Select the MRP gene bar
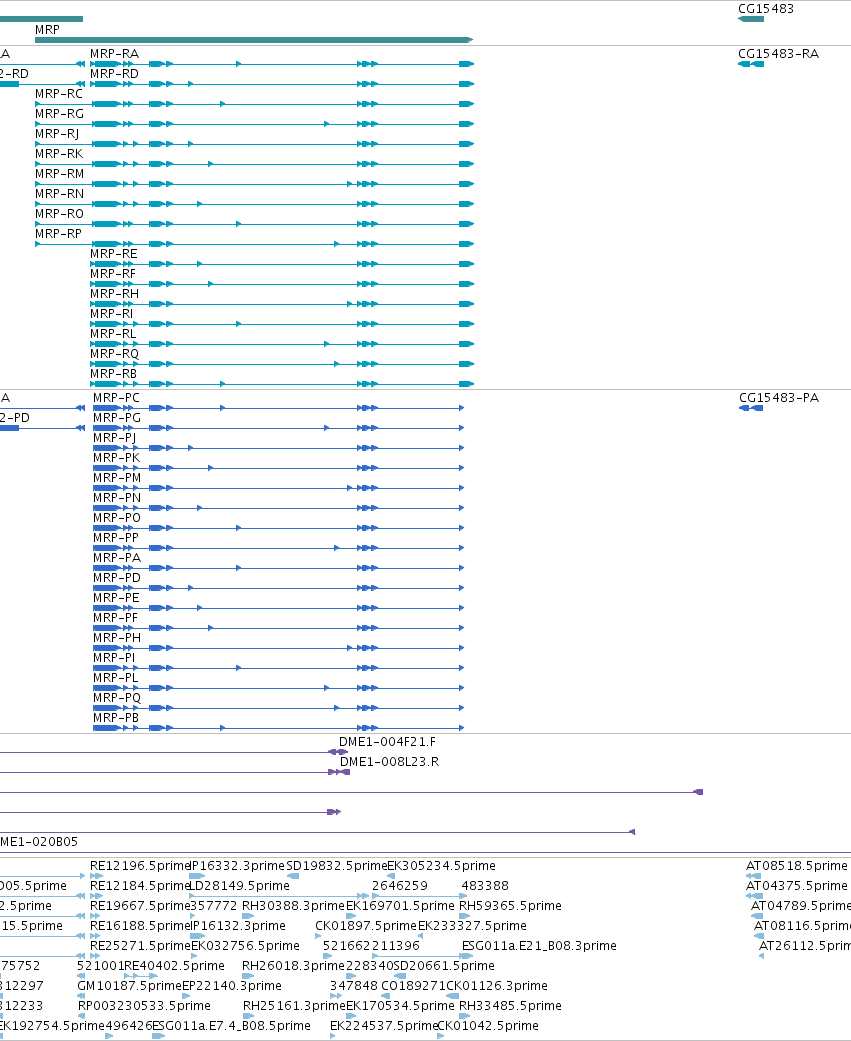The height and width of the screenshot is (1041, 851). pyautogui.click(x=254, y=40)
